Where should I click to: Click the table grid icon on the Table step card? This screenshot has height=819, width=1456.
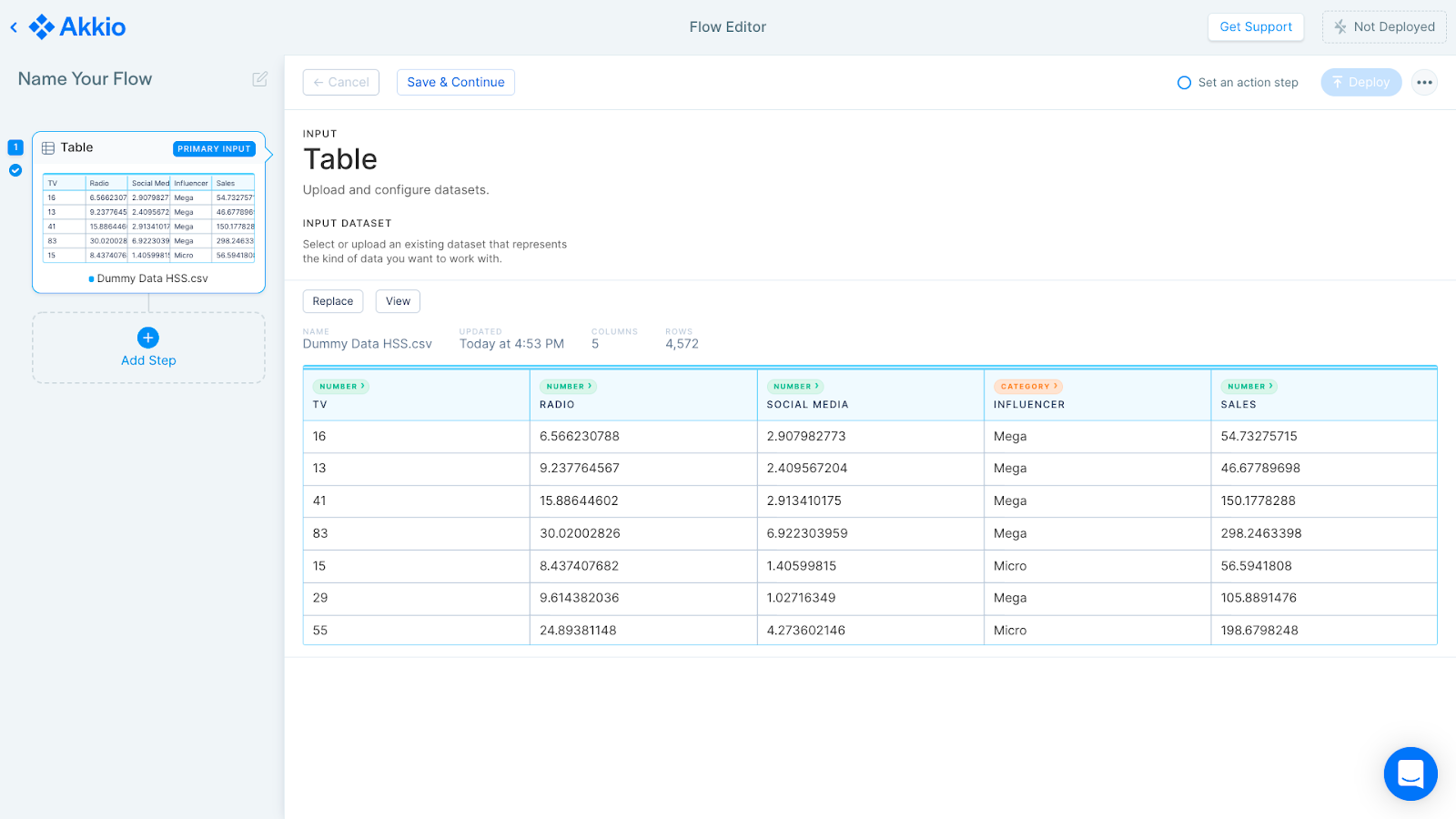[48, 147]
